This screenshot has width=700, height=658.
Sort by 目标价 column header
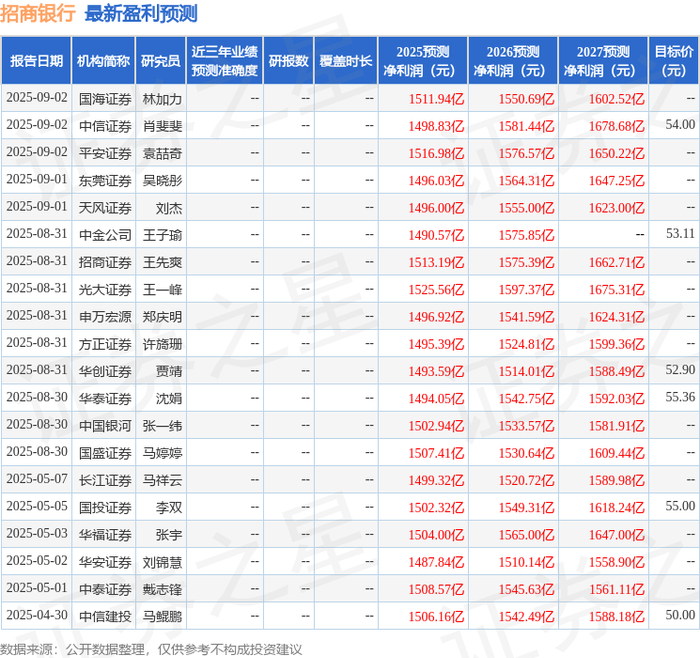tap(674, 61)
